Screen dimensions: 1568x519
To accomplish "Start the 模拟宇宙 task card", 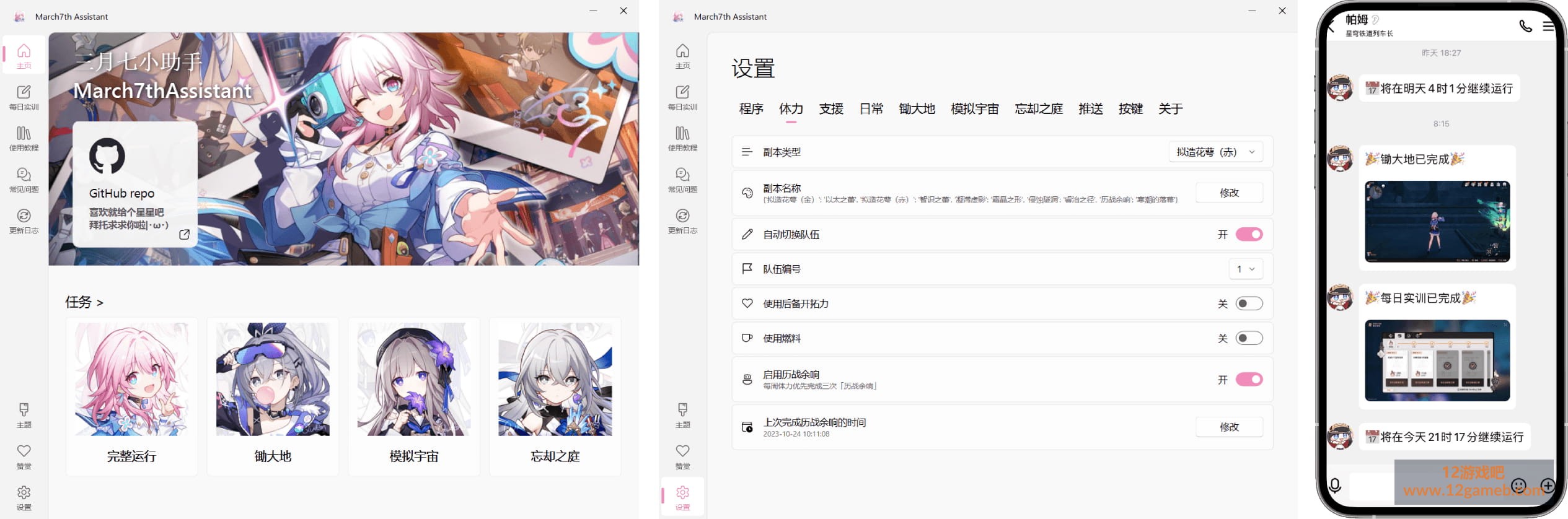I will click(x=414, y=396).
